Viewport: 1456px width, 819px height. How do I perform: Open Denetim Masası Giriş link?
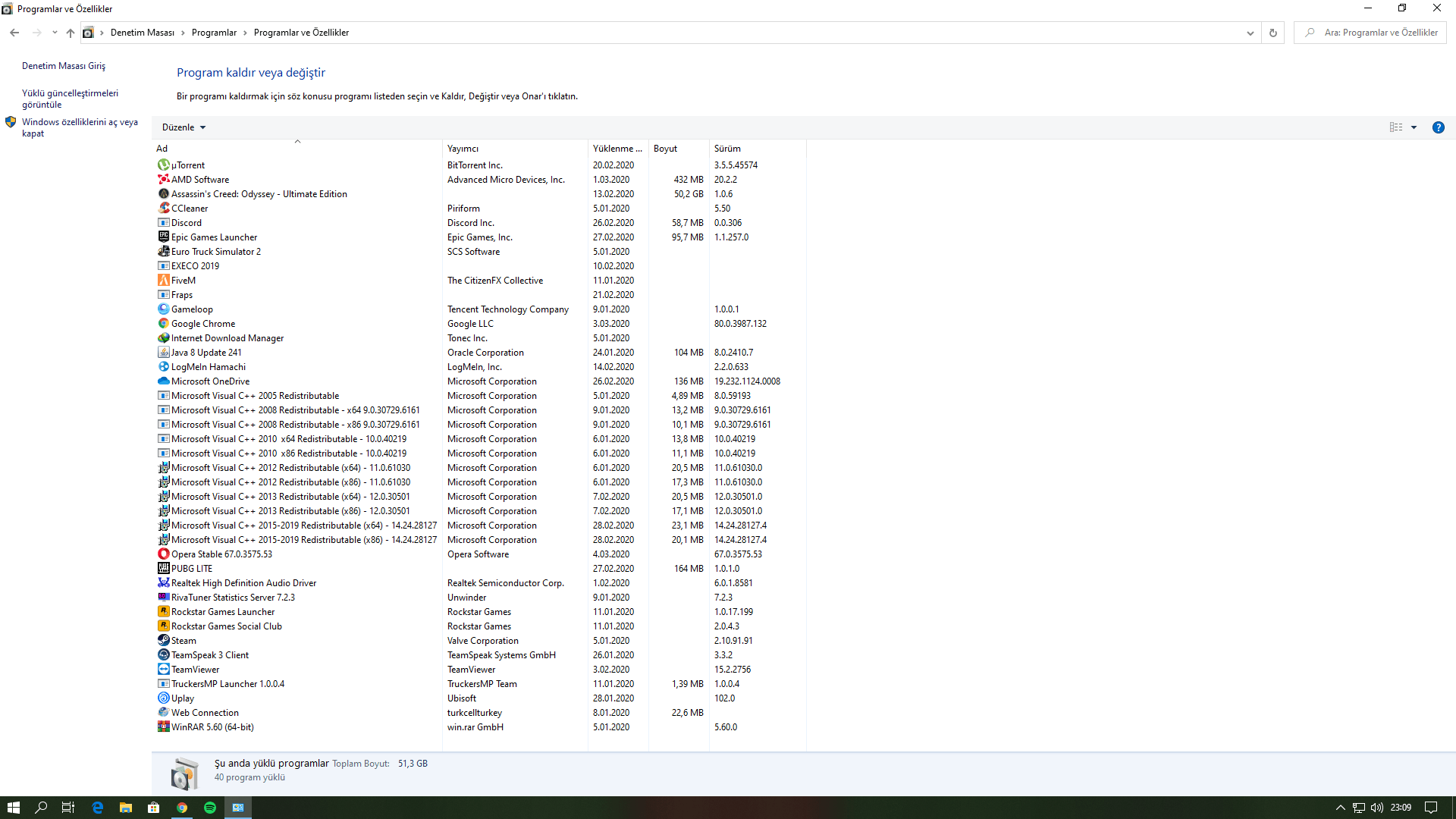coord(64,66)
